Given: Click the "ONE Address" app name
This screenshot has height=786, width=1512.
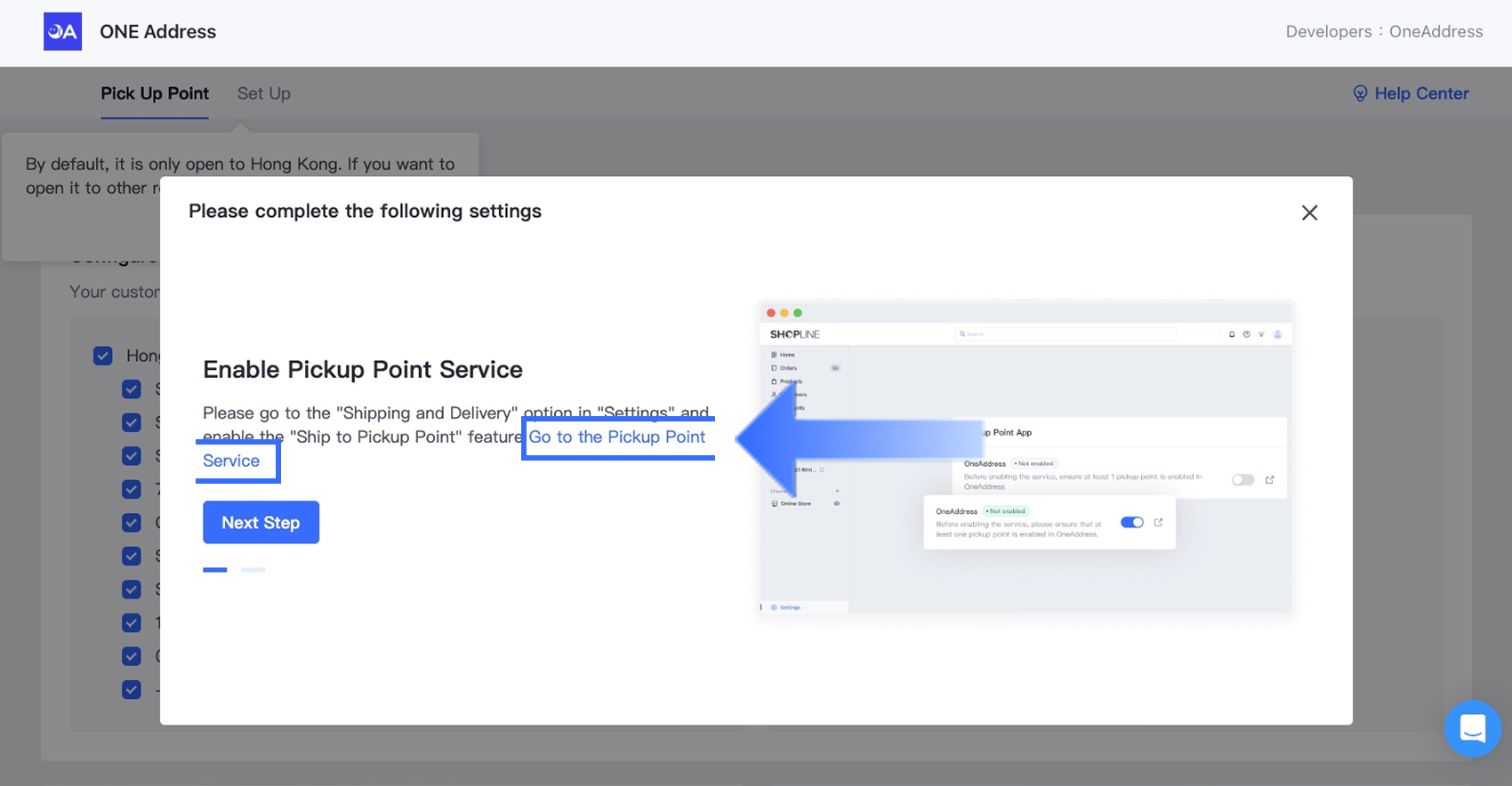Looking at the screenshot, I should coord(158,31).
